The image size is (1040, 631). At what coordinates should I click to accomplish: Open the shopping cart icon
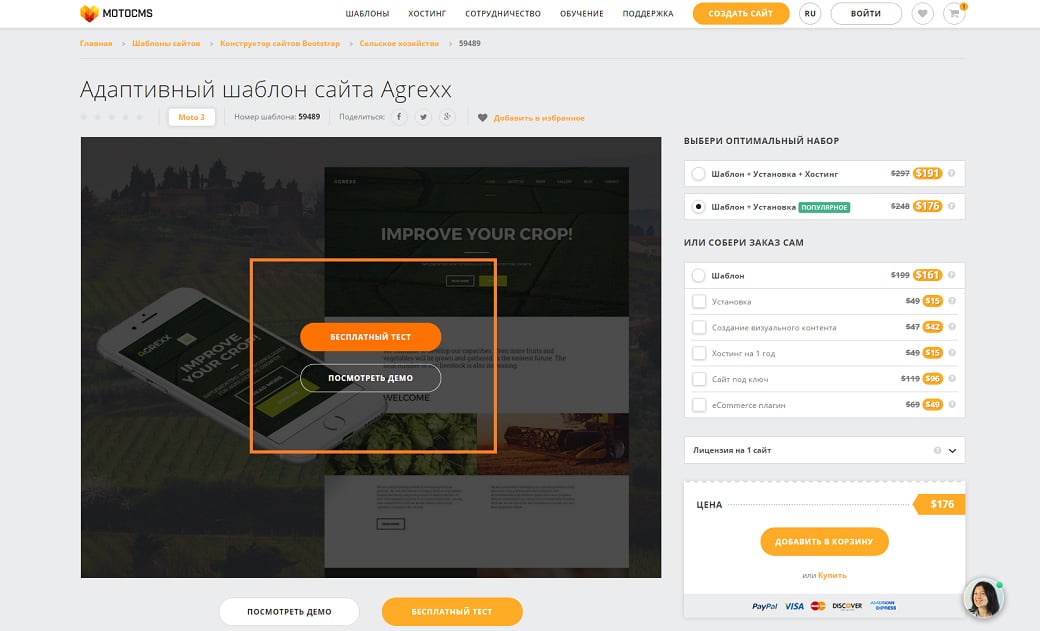(954, 14)
